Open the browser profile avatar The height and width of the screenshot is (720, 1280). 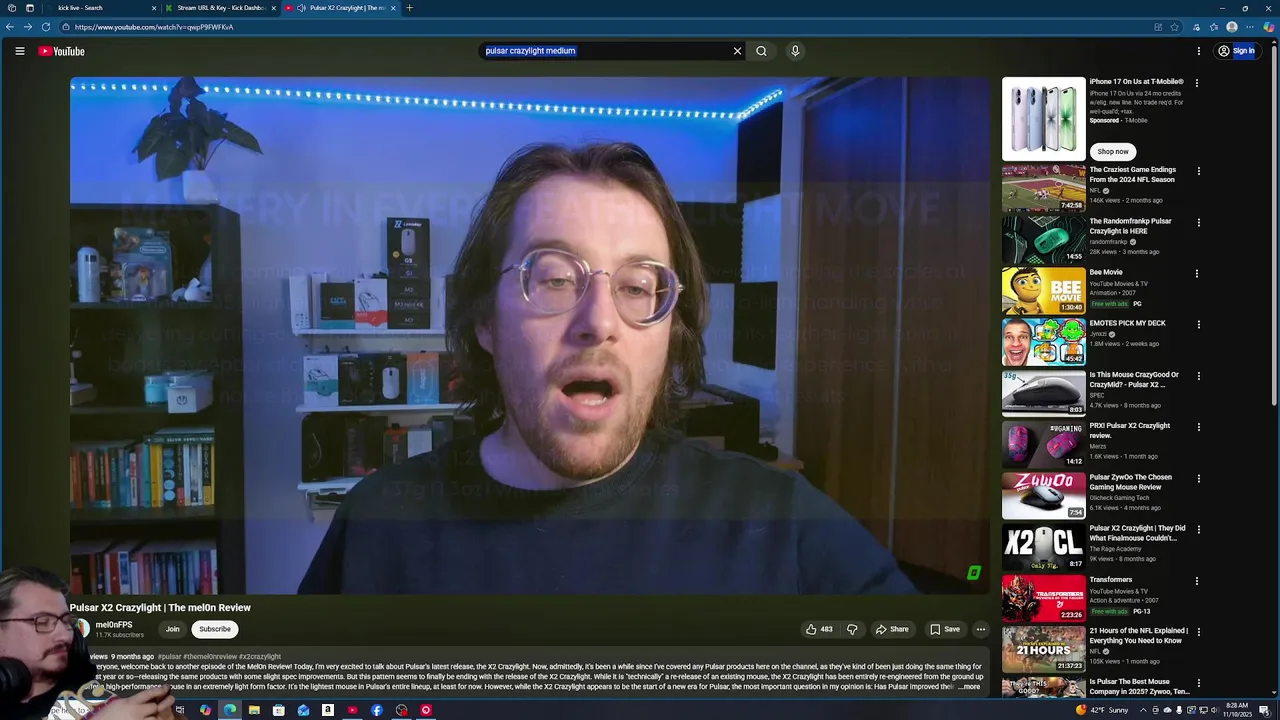(1232, 27)
